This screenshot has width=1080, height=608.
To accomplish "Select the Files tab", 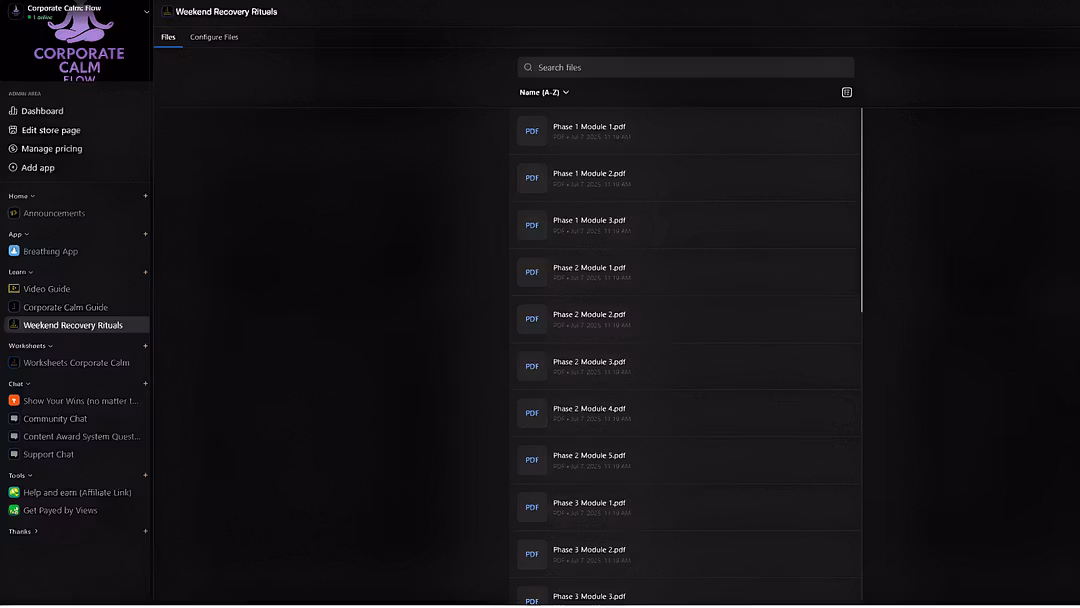I will coord(168,37).
